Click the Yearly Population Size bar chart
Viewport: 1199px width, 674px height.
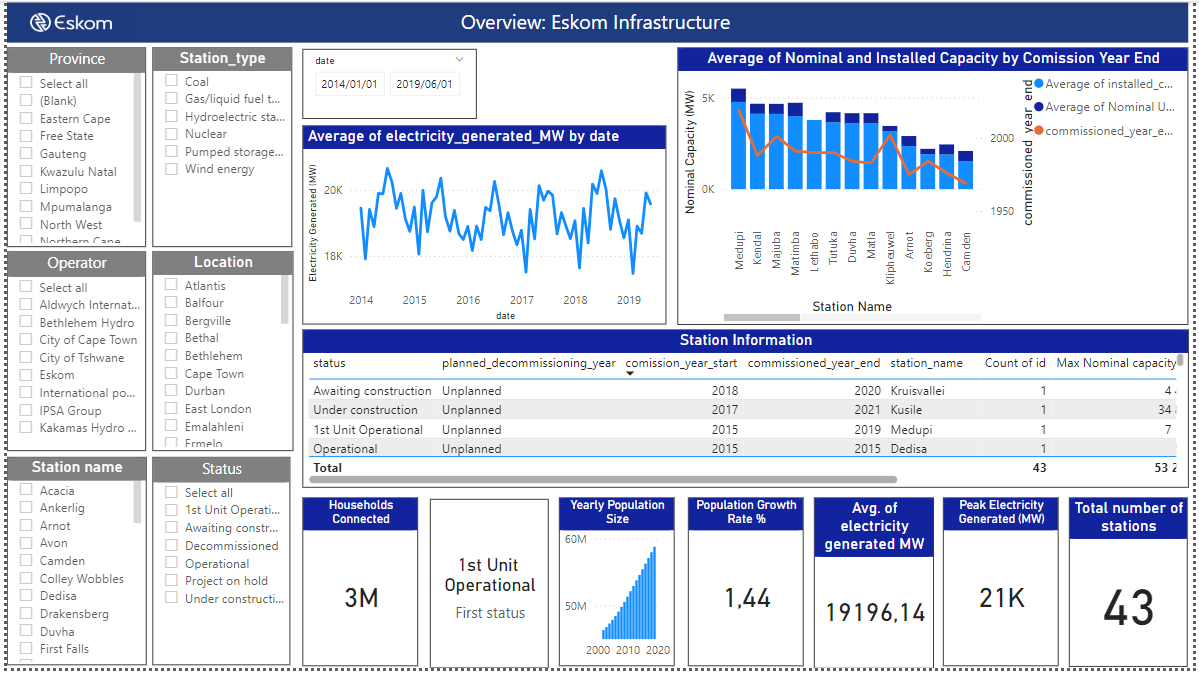click(629, 593)
